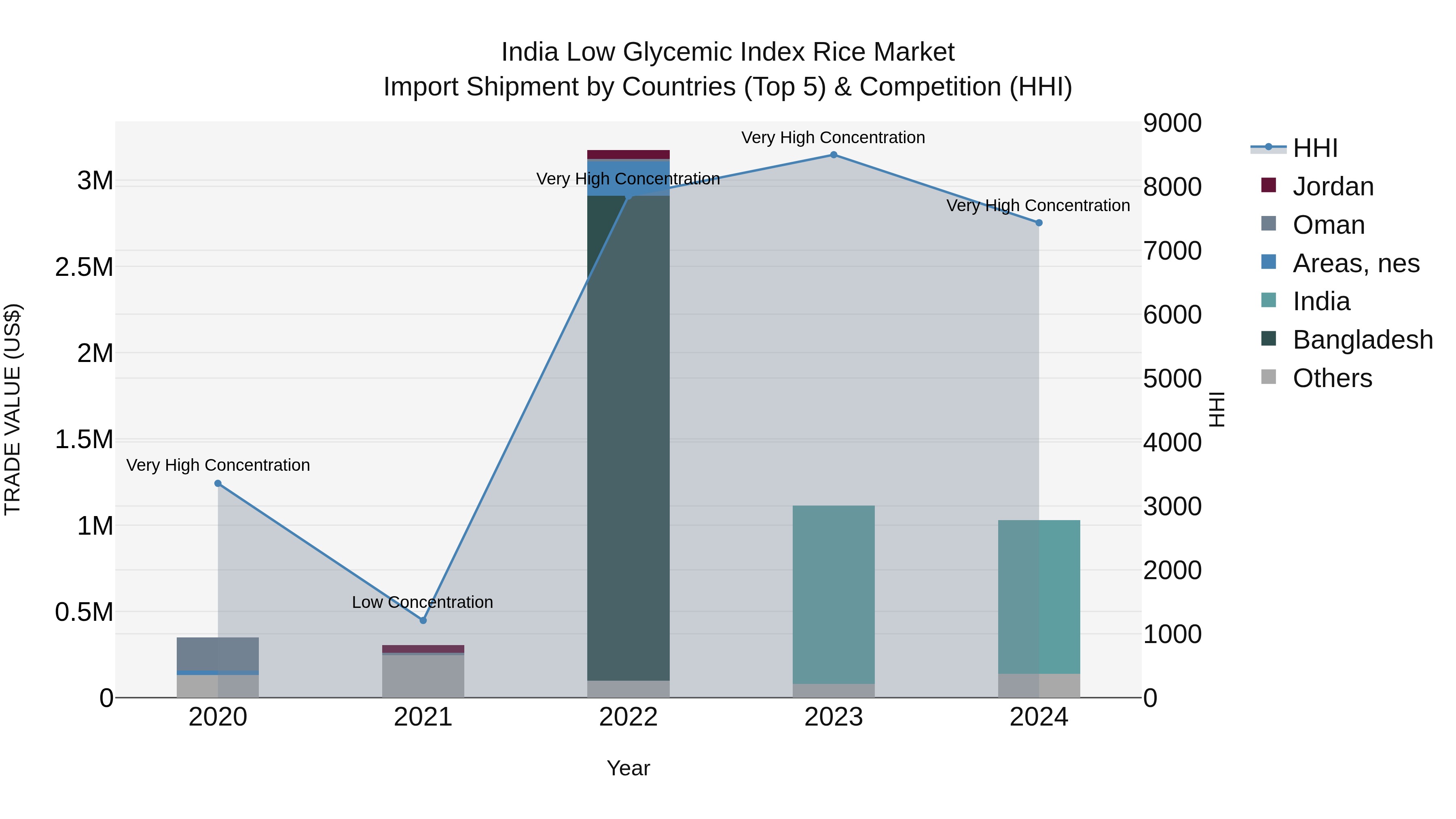
Task: Click the 9000 tick on HHI axis
Action: click(x=1172, y=123)
